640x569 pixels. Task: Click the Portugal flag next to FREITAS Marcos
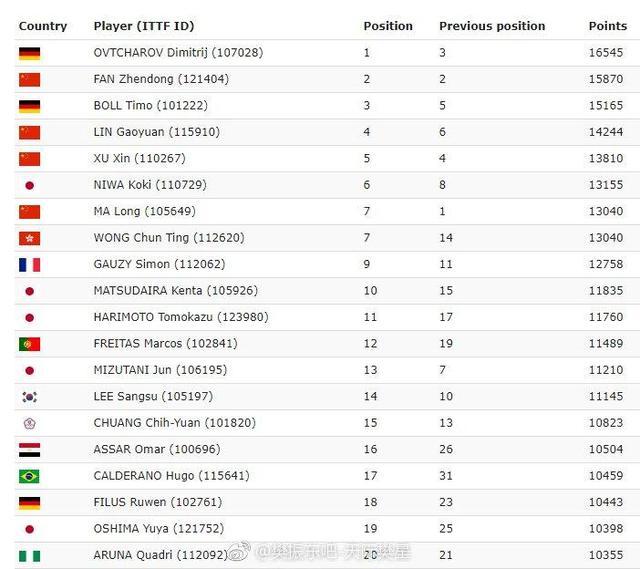pyautogui.click(x=29, y=344)
